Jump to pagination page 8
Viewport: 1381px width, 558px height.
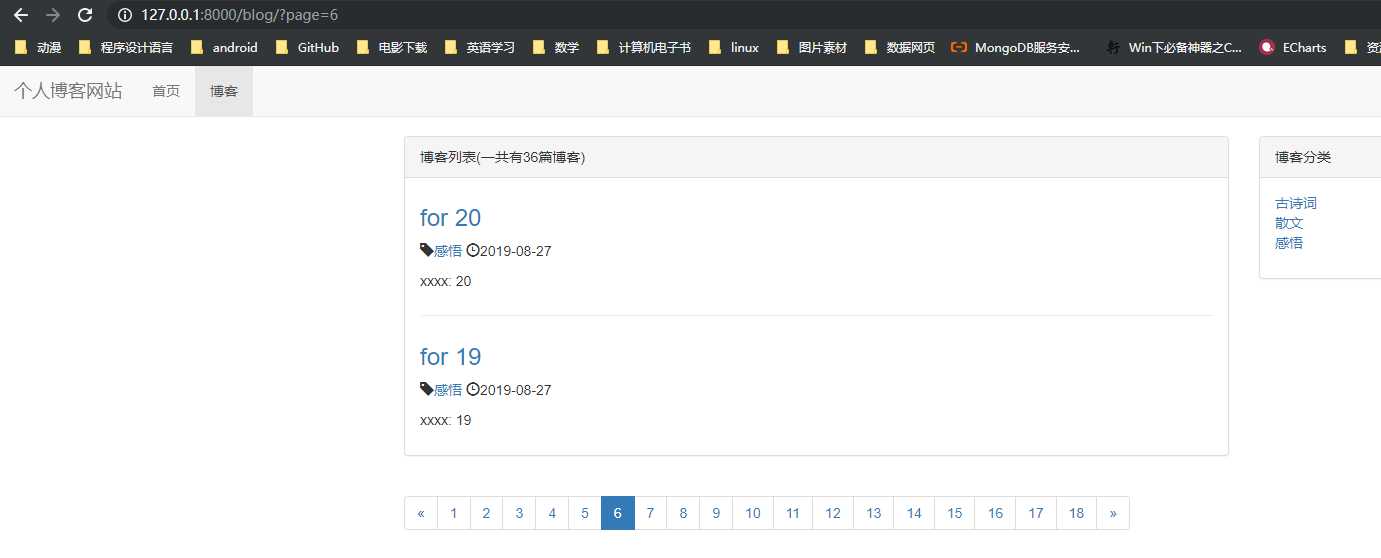pos(683,513)
